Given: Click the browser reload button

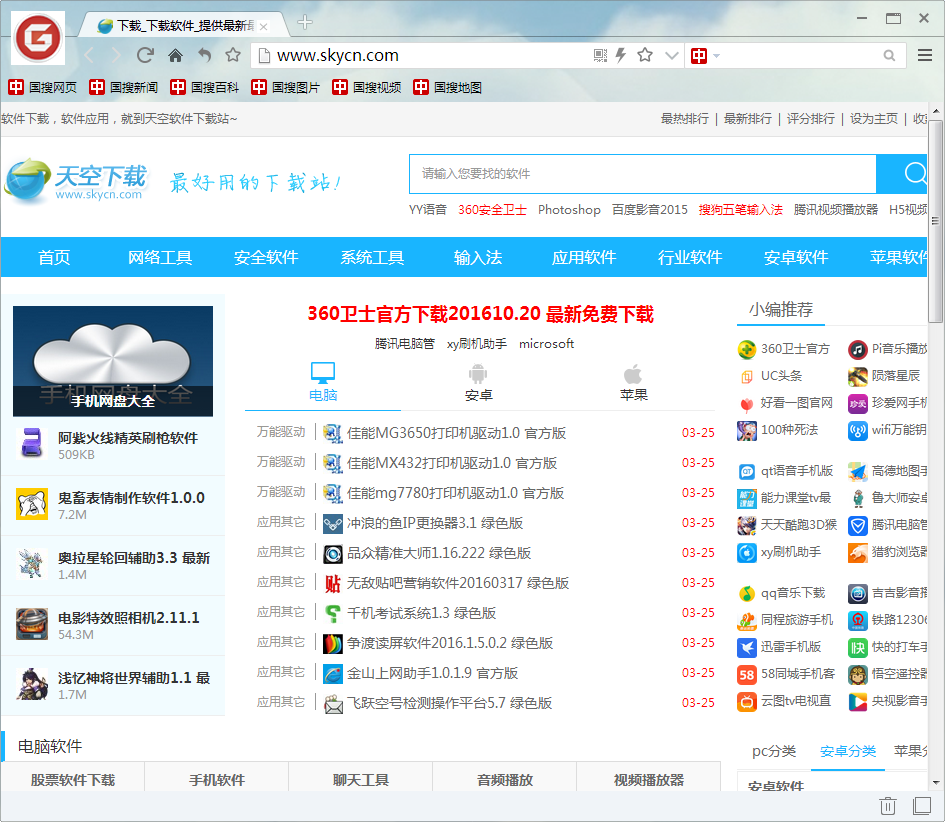Looking at the screenshot, I should click(146, 55).
